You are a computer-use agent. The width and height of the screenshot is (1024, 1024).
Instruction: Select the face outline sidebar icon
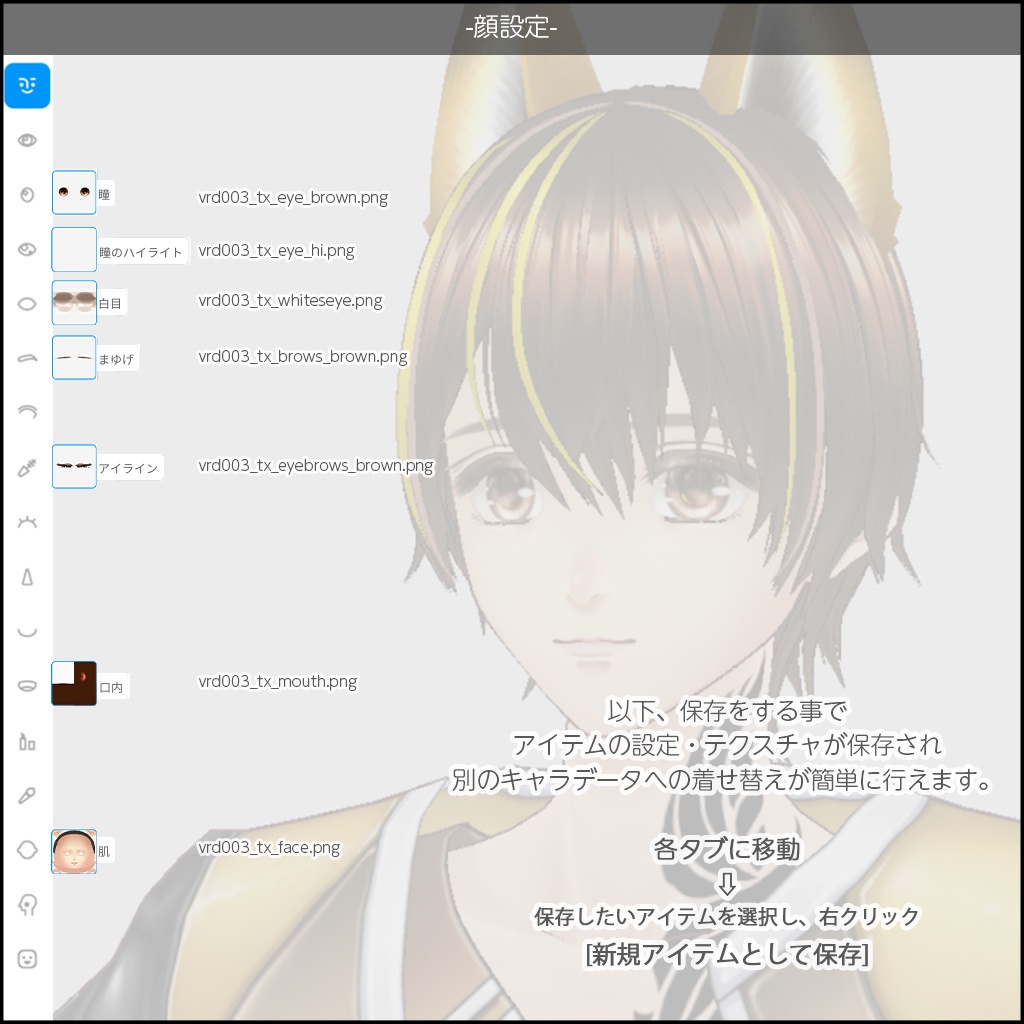[27, 849]
